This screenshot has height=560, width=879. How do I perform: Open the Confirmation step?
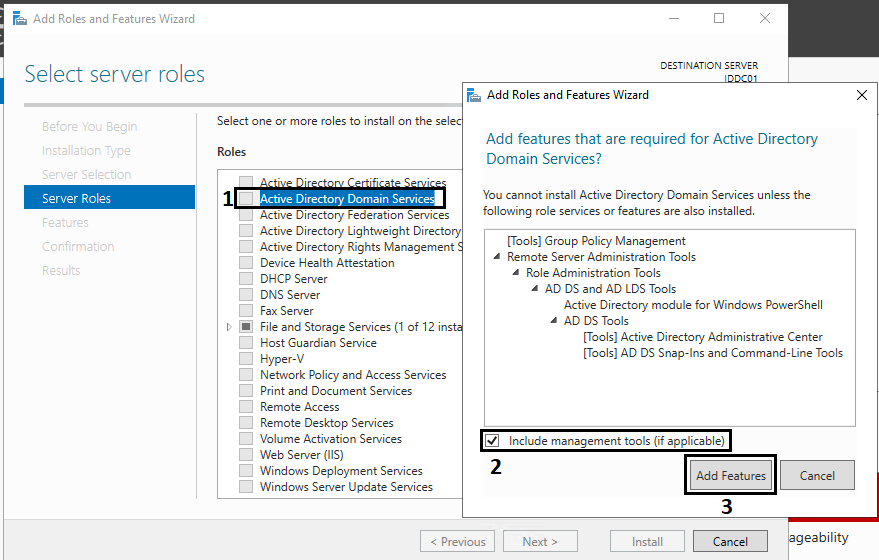point(78,247)
